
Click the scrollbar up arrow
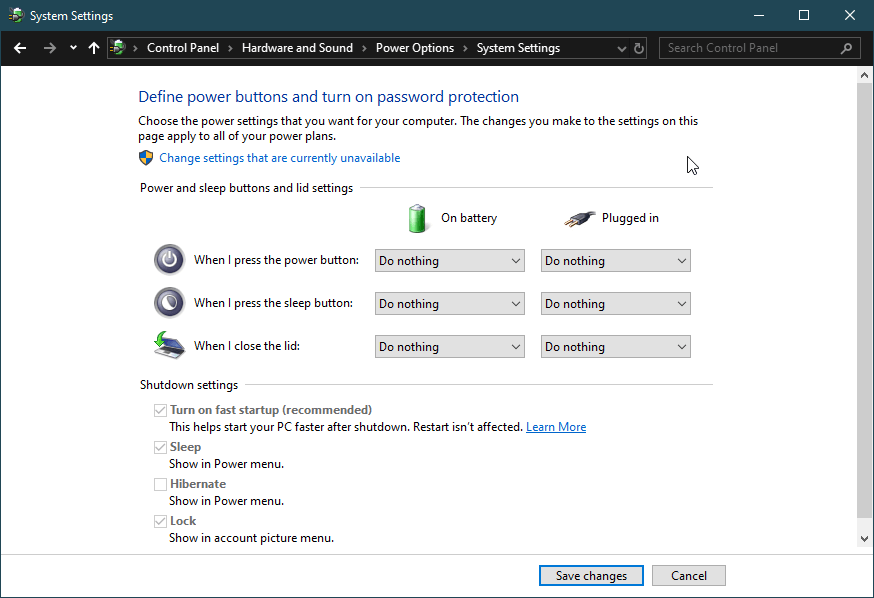pos(865,75)
